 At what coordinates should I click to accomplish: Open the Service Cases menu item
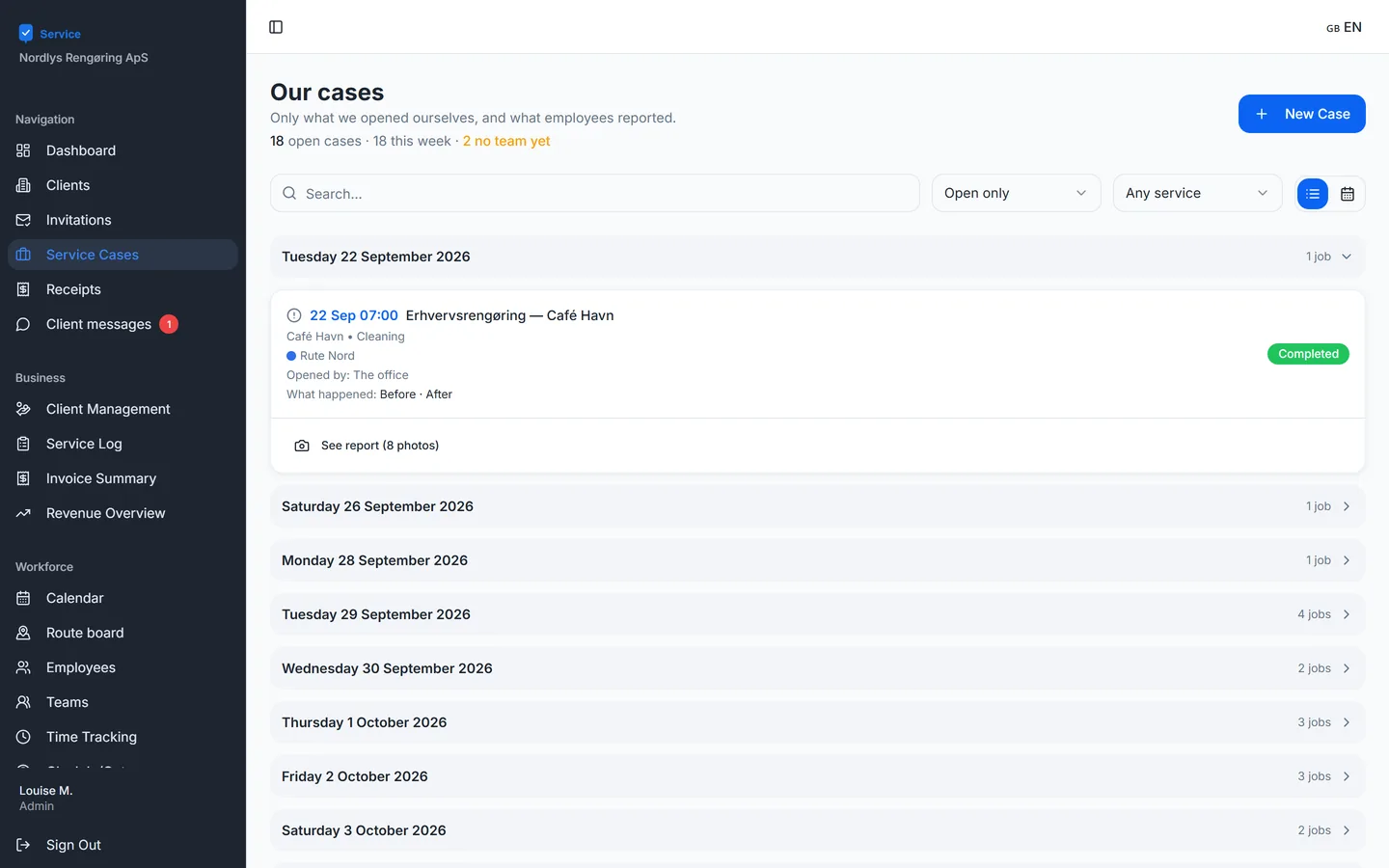(x=123, y=255)
